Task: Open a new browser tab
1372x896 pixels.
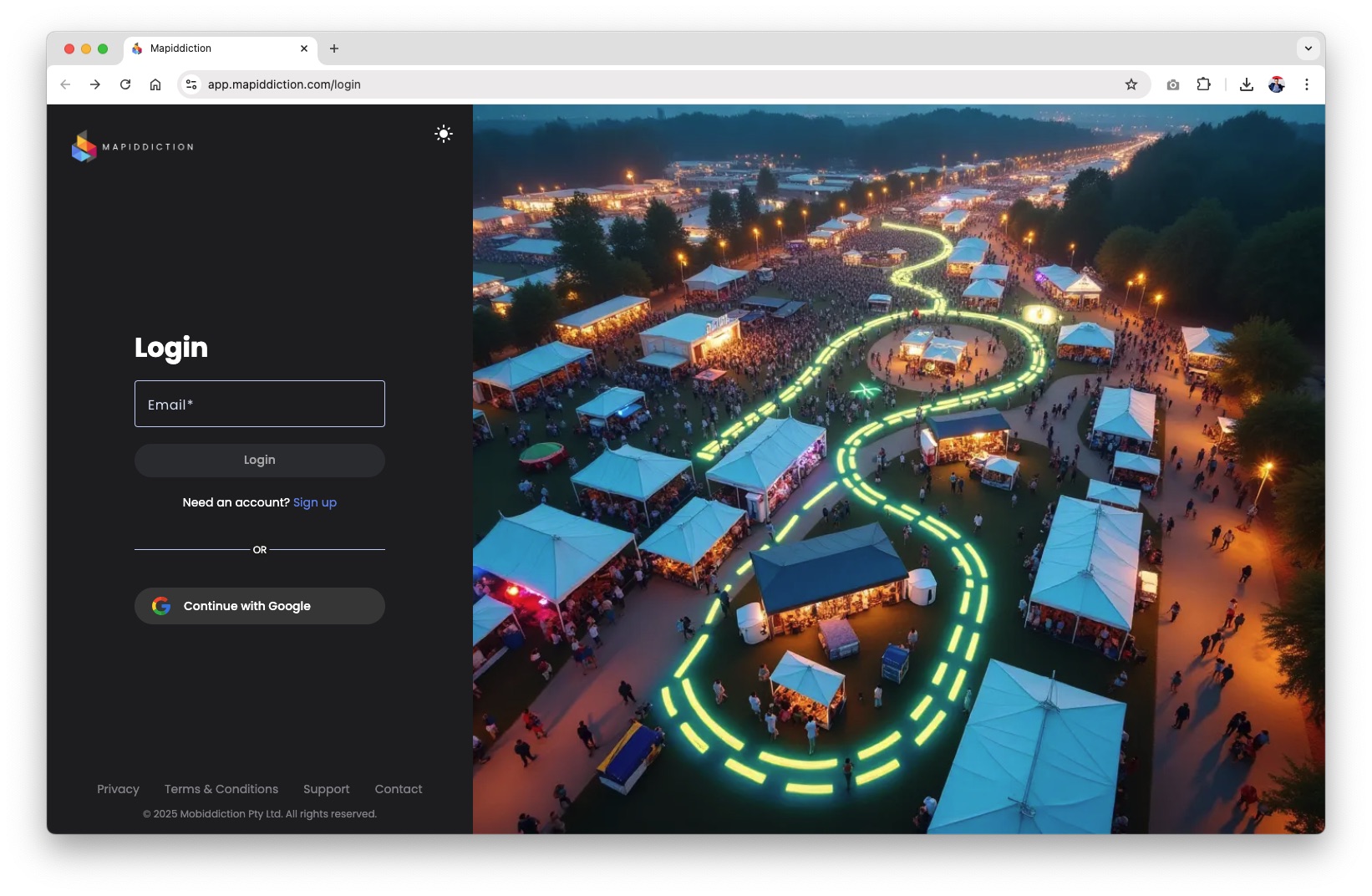Action: click(334, 48)
